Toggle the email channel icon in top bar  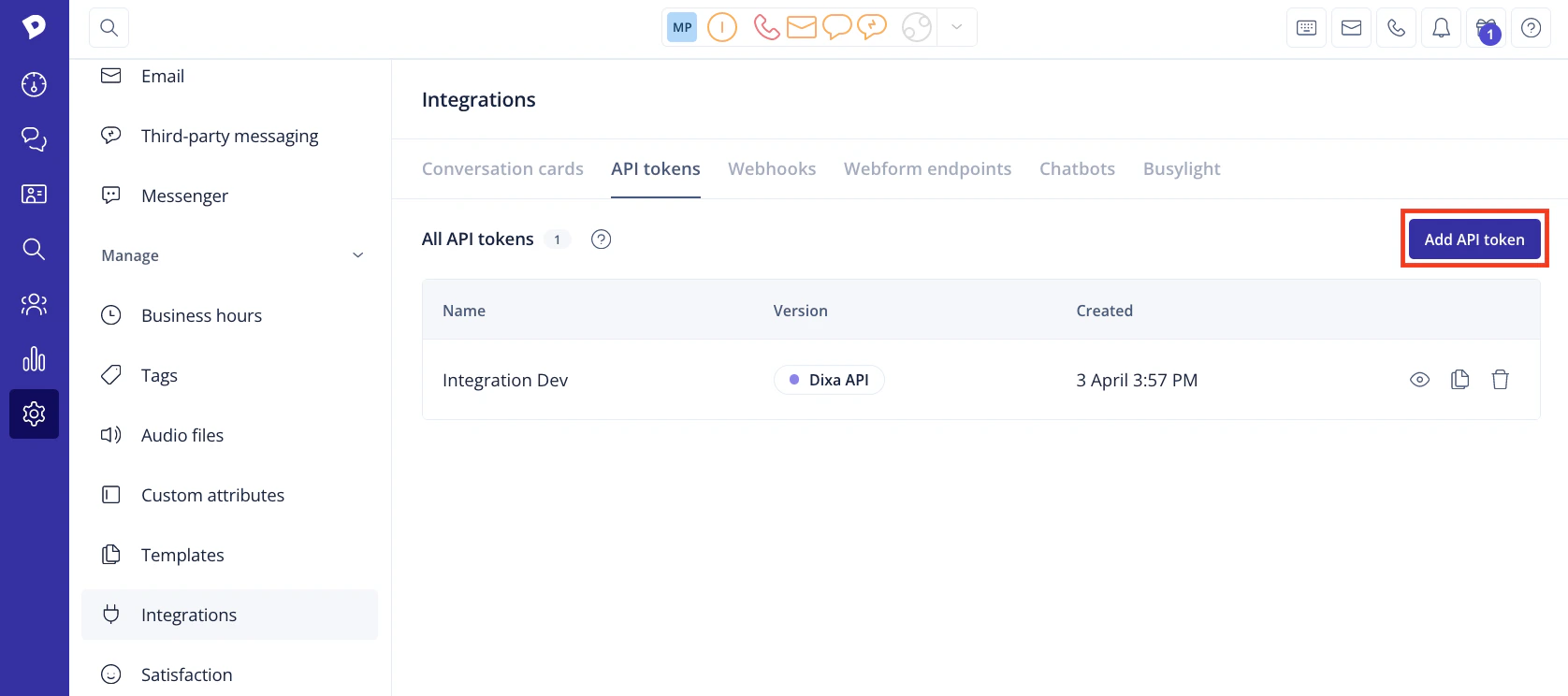802,27
